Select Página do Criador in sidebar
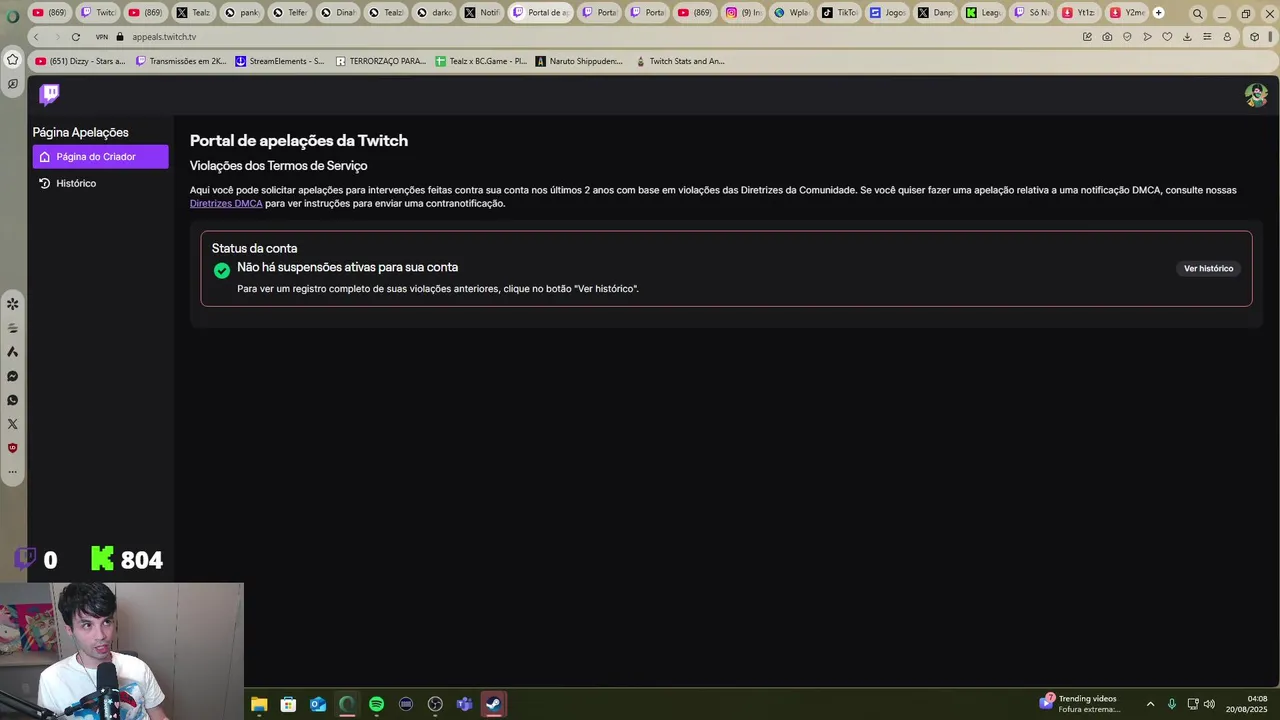 pyautogui.click(x=100, y=157)
